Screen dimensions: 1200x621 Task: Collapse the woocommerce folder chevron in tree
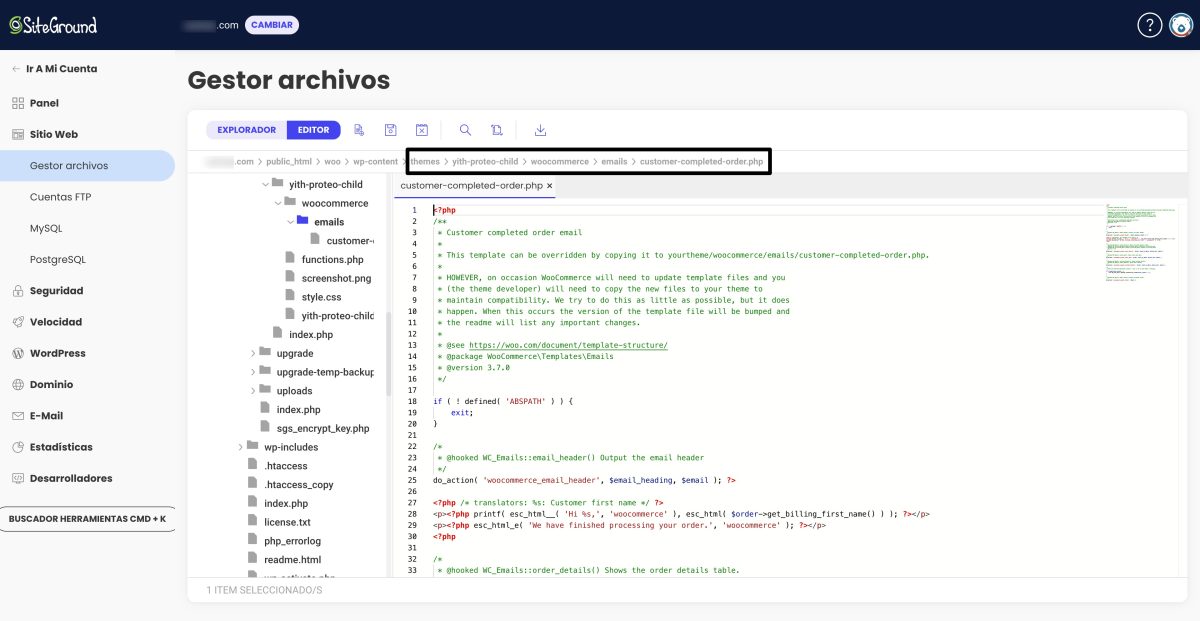point(278,203)
